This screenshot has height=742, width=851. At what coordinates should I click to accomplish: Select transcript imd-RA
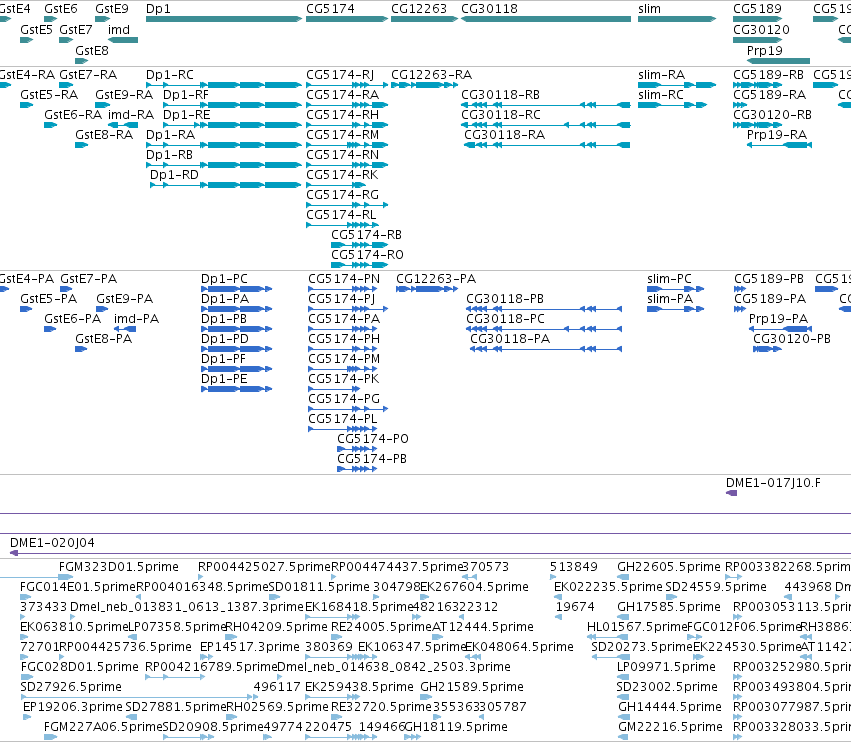[x=131, y=115]
